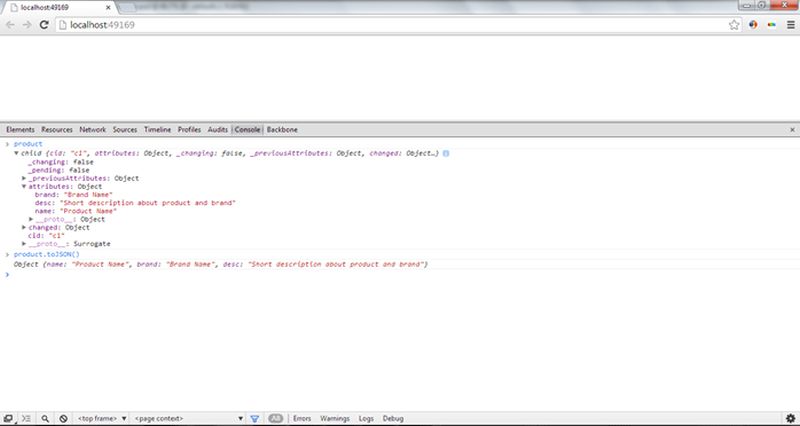Switch to the Timeline tab

158,130
